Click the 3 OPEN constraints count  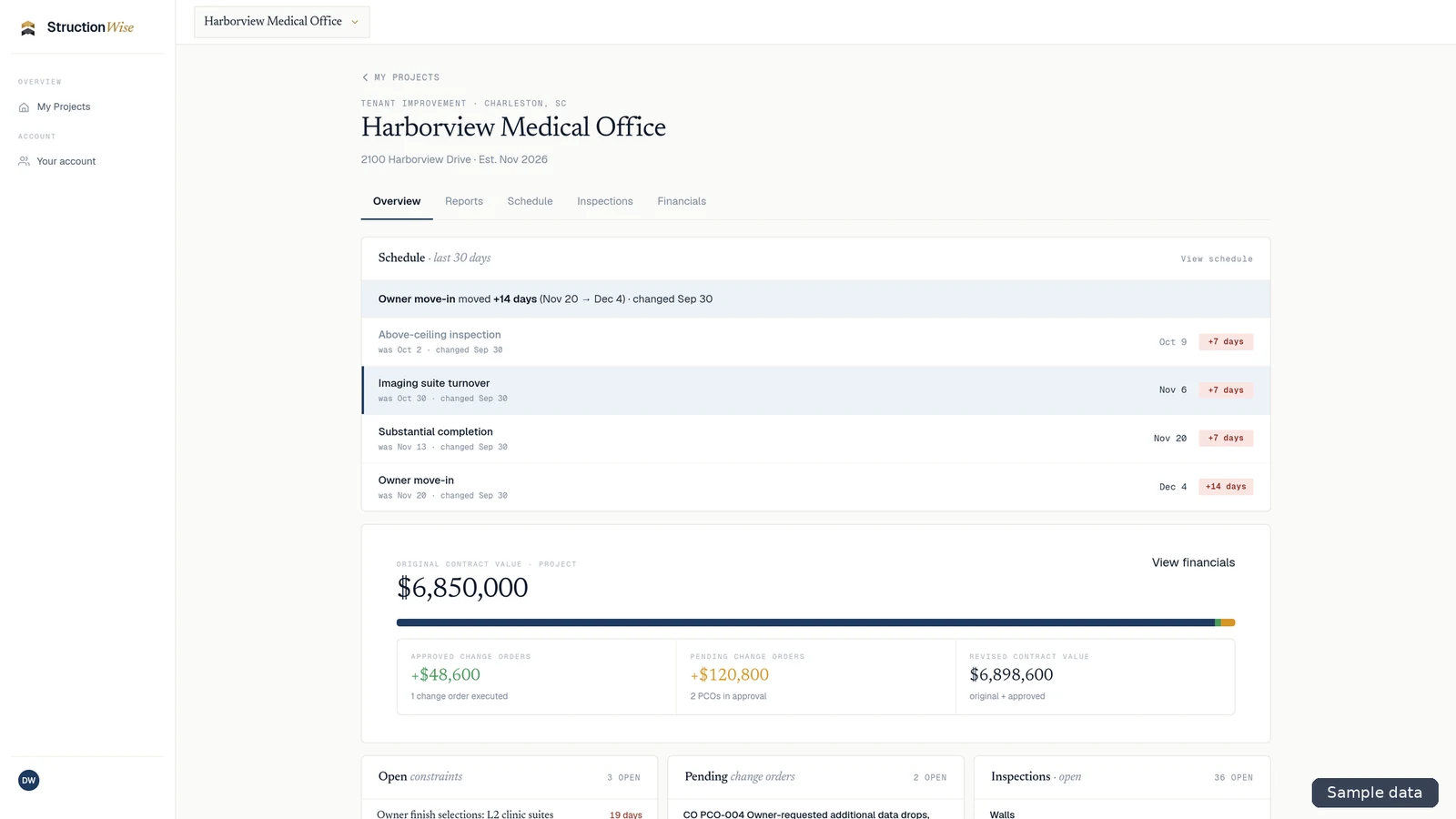(623, 778)
